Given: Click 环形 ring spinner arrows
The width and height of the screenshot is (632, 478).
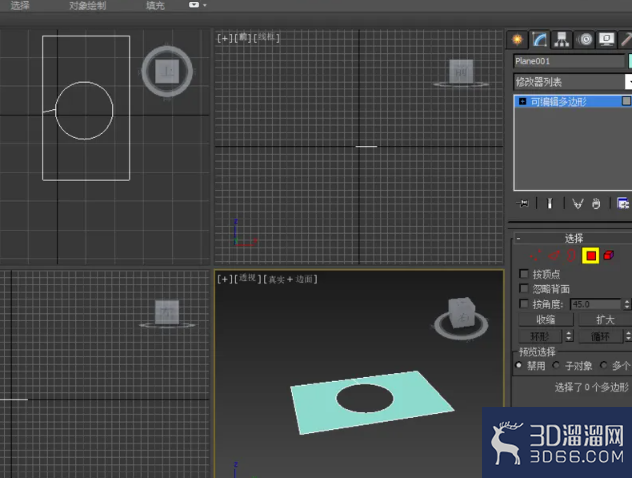Looking at the screenshot, I should (x=569, y=336).
